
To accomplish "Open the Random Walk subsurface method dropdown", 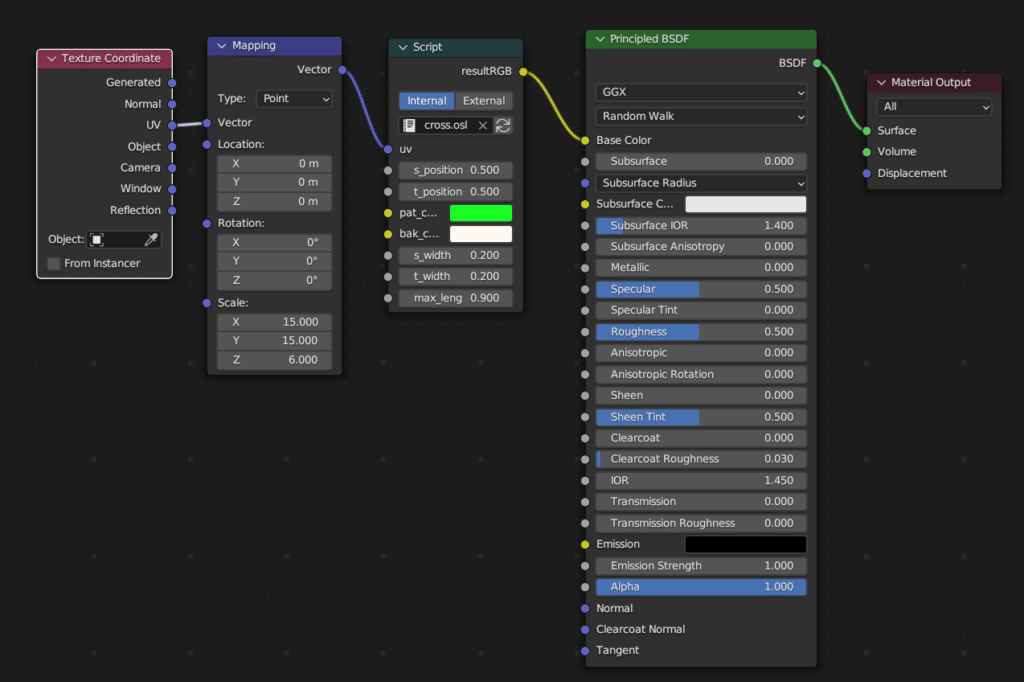I will click(x=700, y=116).
